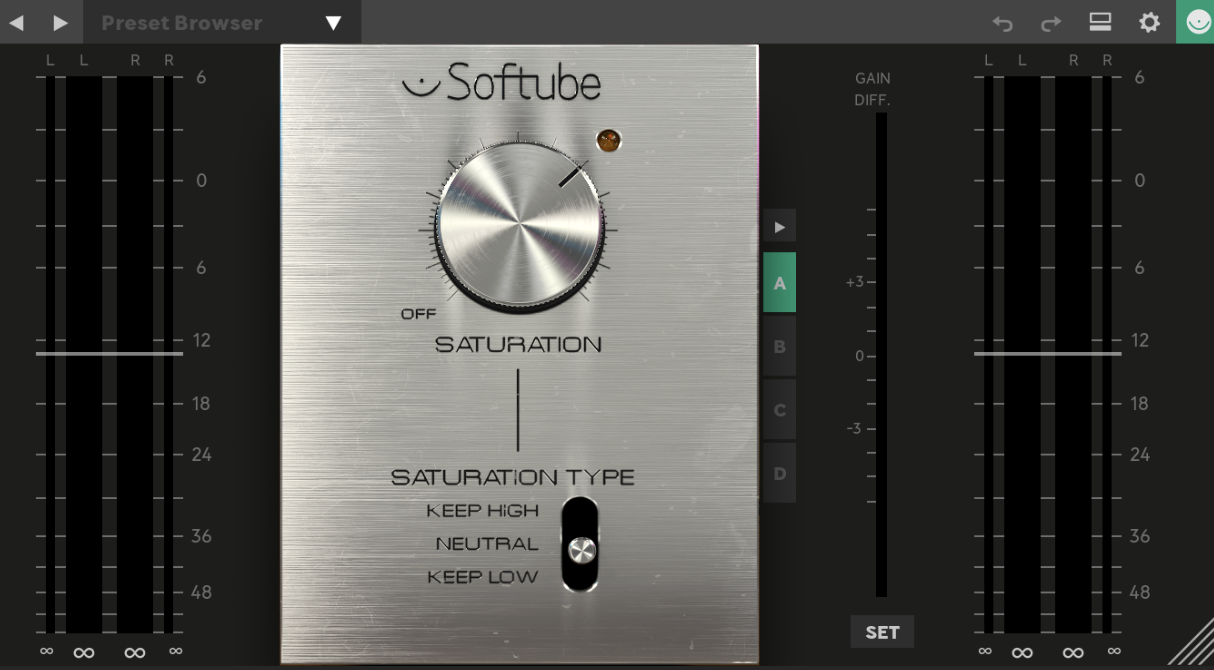This screenshot has height=670, width=1214.
Task: Select preset slot A
Action: click(x=780, y=283)
